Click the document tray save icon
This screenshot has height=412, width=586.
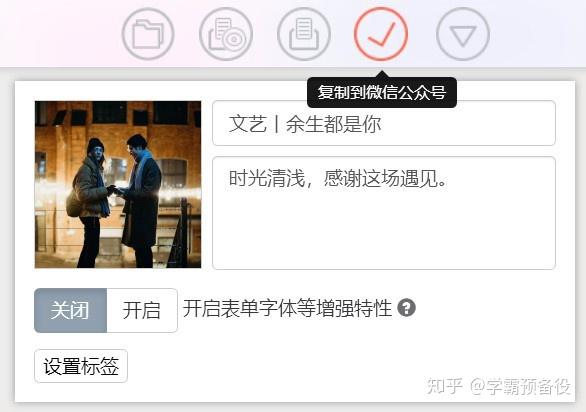click(304, 34)
